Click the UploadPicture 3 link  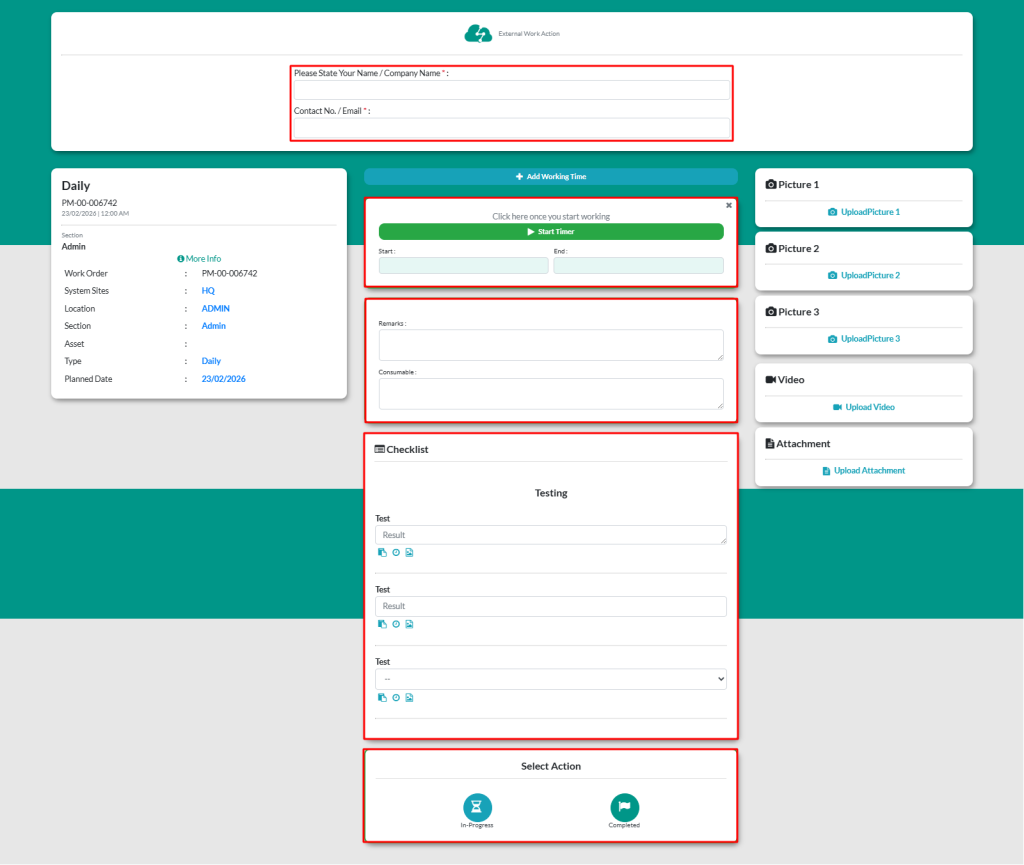pos(864,339)
